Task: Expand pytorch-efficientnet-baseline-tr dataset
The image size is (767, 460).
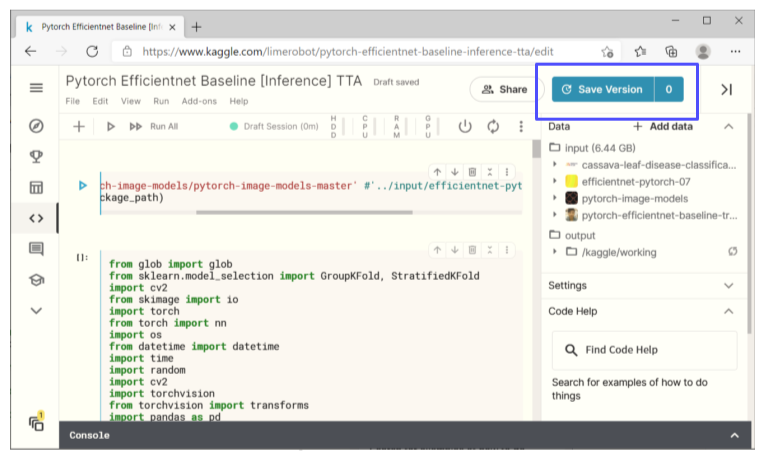Action: 555,215
